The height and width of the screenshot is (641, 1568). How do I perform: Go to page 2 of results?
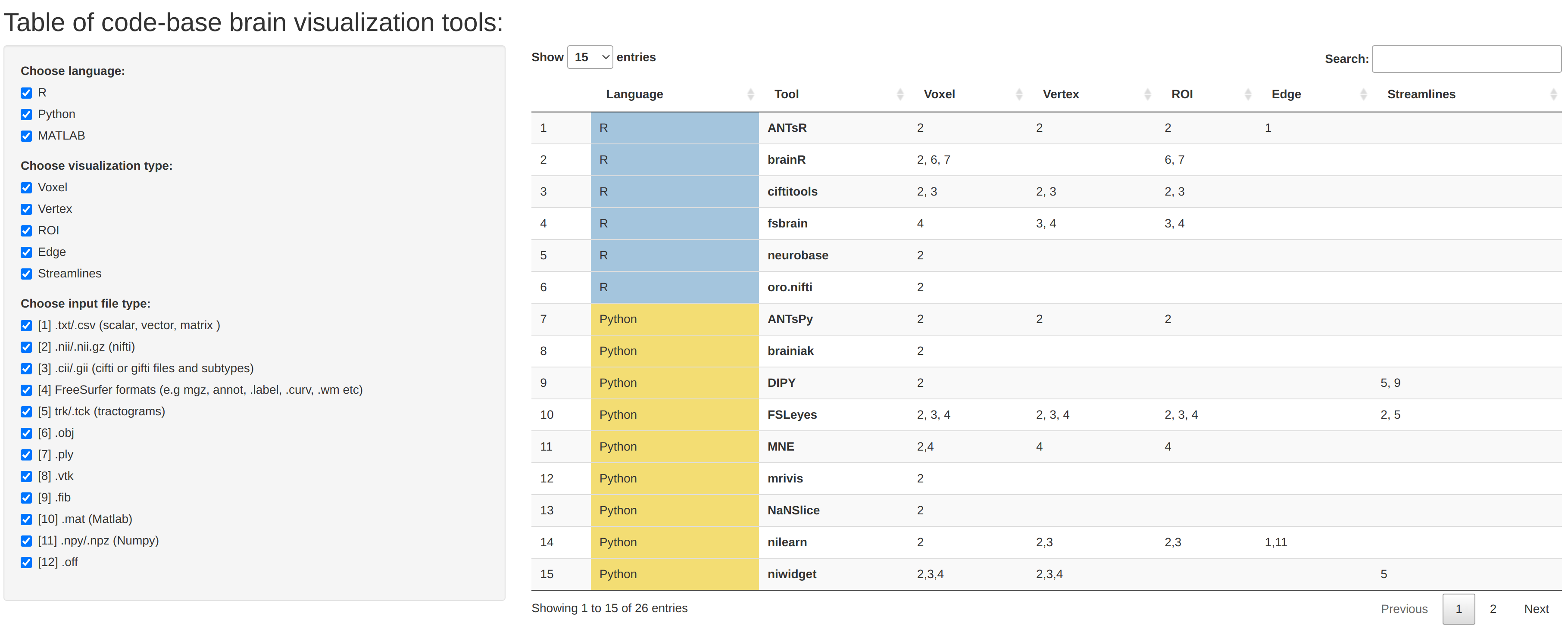pyautogui.click(x=1493, y=609)
